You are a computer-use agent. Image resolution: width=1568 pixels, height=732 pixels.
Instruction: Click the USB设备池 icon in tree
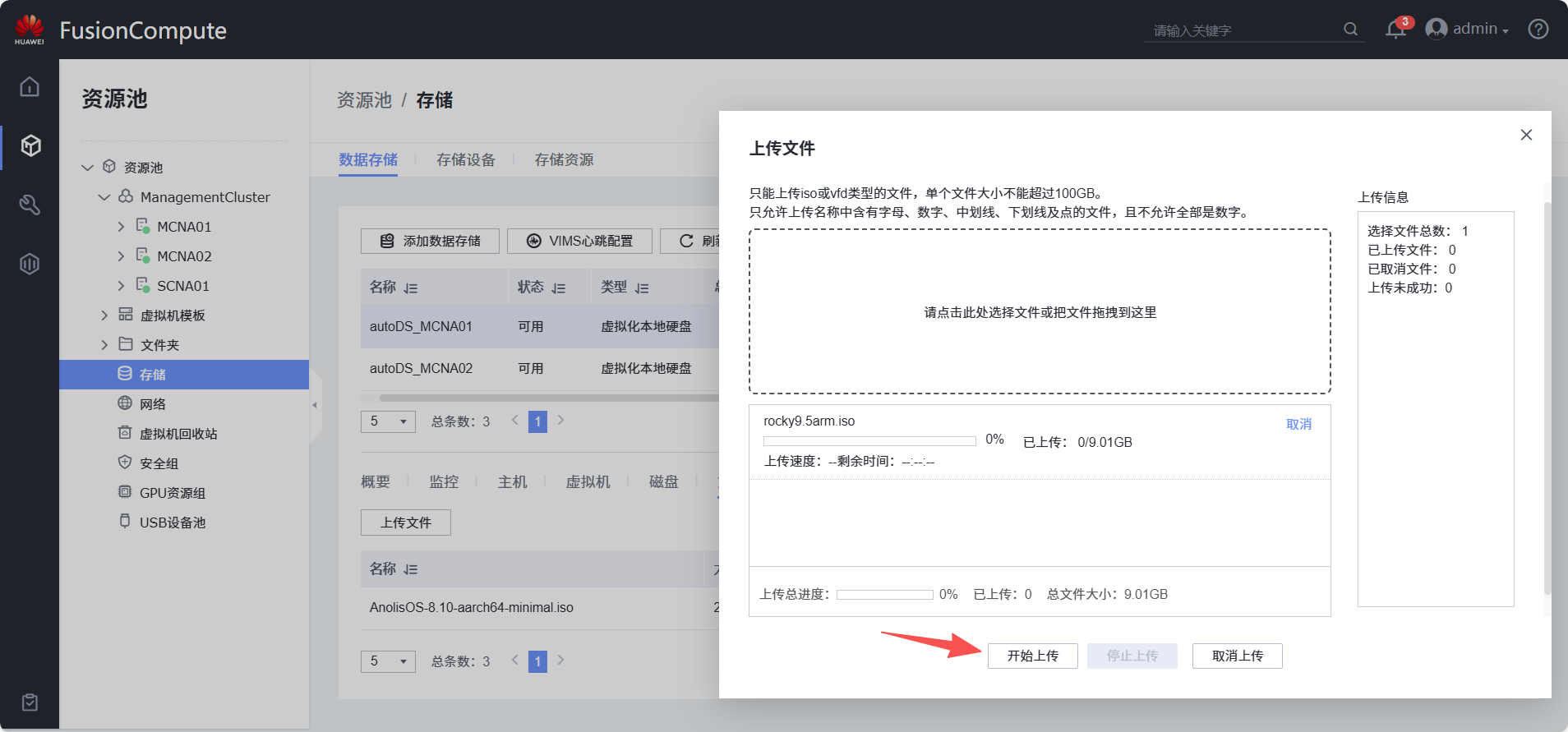125,521
